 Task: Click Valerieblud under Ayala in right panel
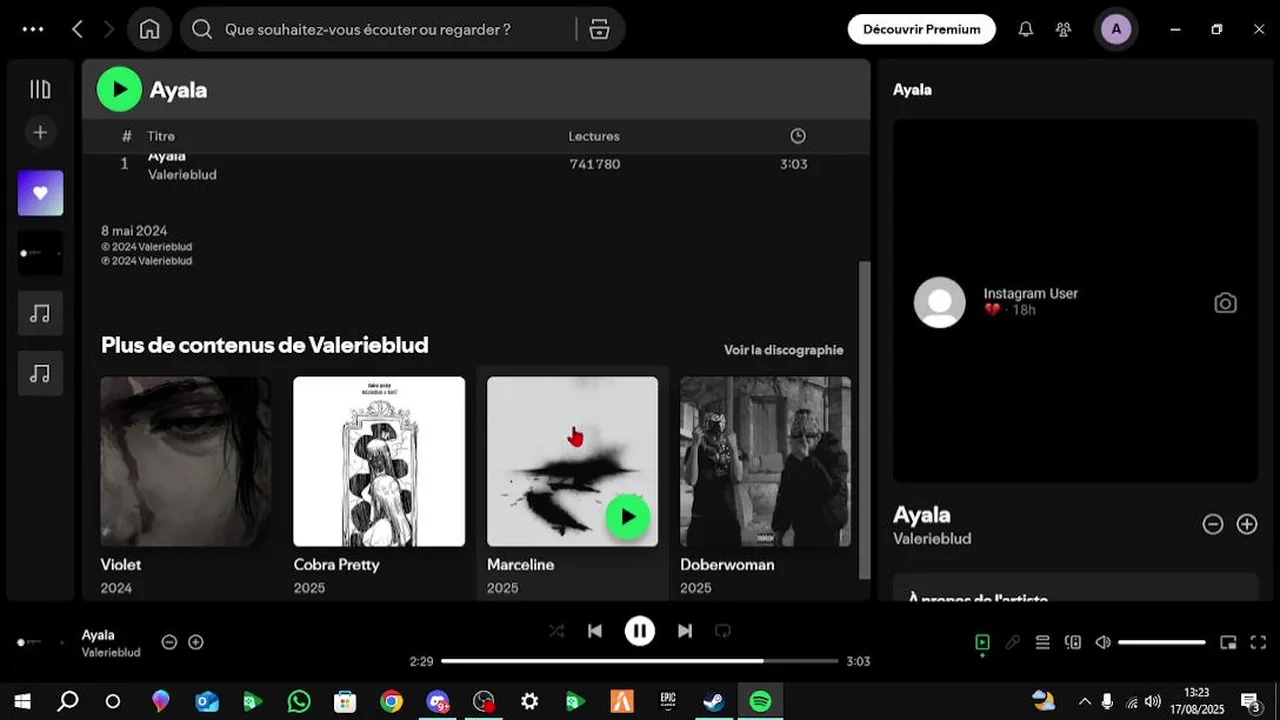932,538
